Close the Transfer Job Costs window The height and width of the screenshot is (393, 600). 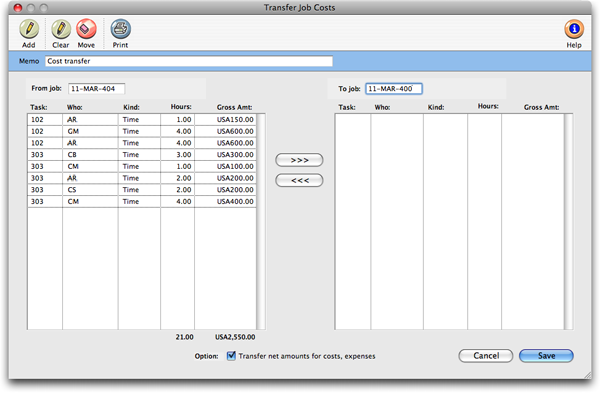click(18, 8)
